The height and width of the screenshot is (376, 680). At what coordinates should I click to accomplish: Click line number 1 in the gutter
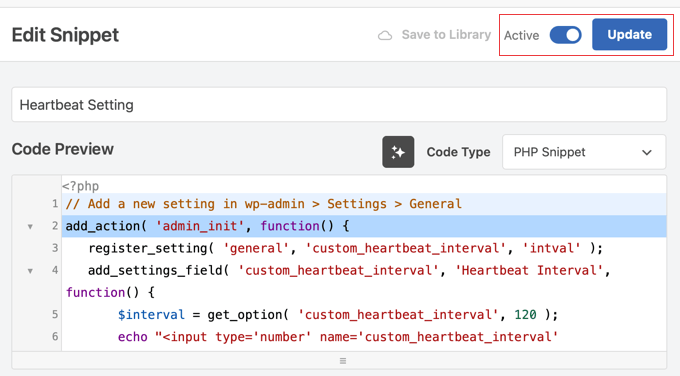click(55, 204)
